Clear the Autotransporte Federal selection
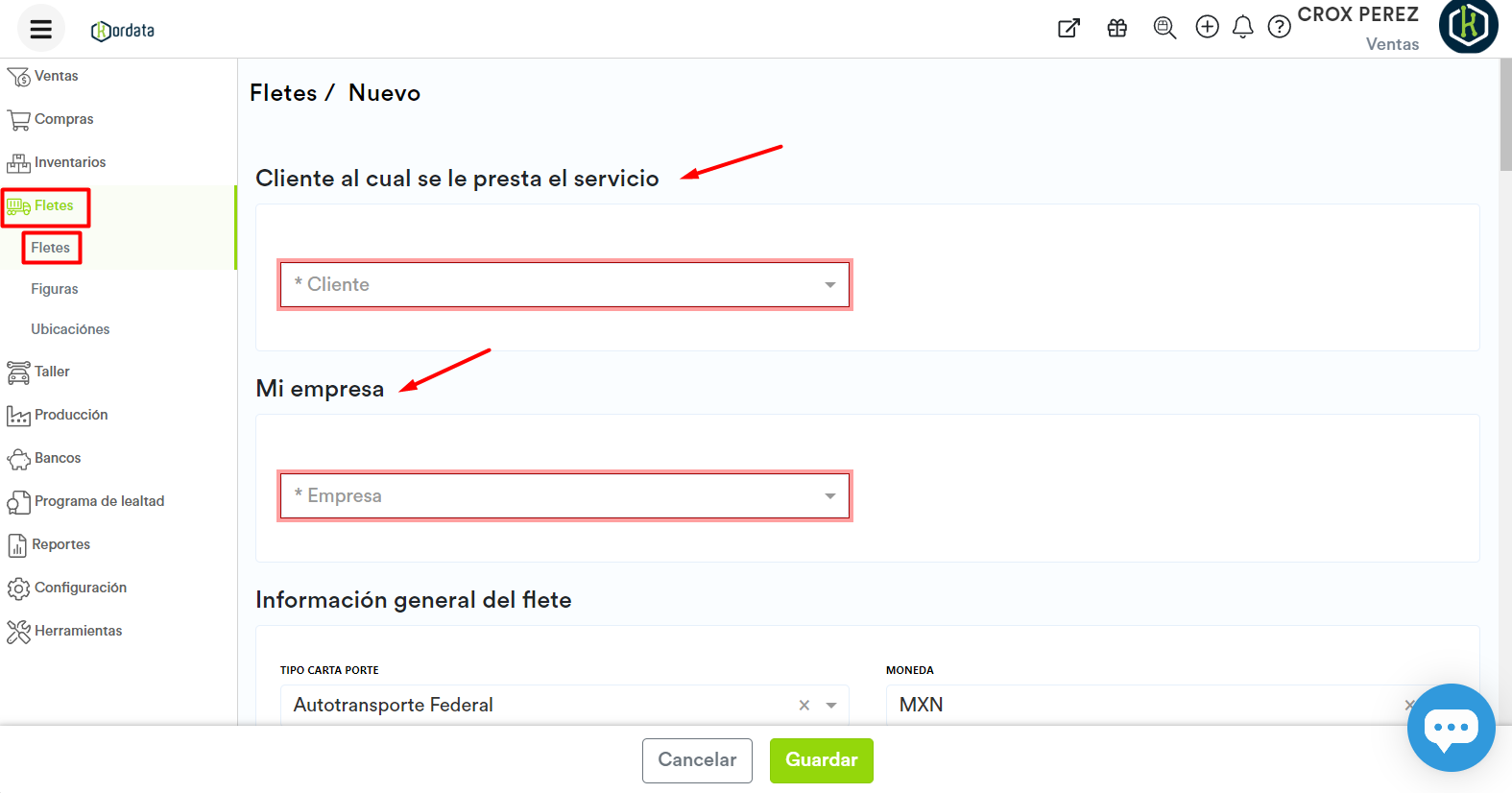The image size is (1512, 793). click(804, 706)
